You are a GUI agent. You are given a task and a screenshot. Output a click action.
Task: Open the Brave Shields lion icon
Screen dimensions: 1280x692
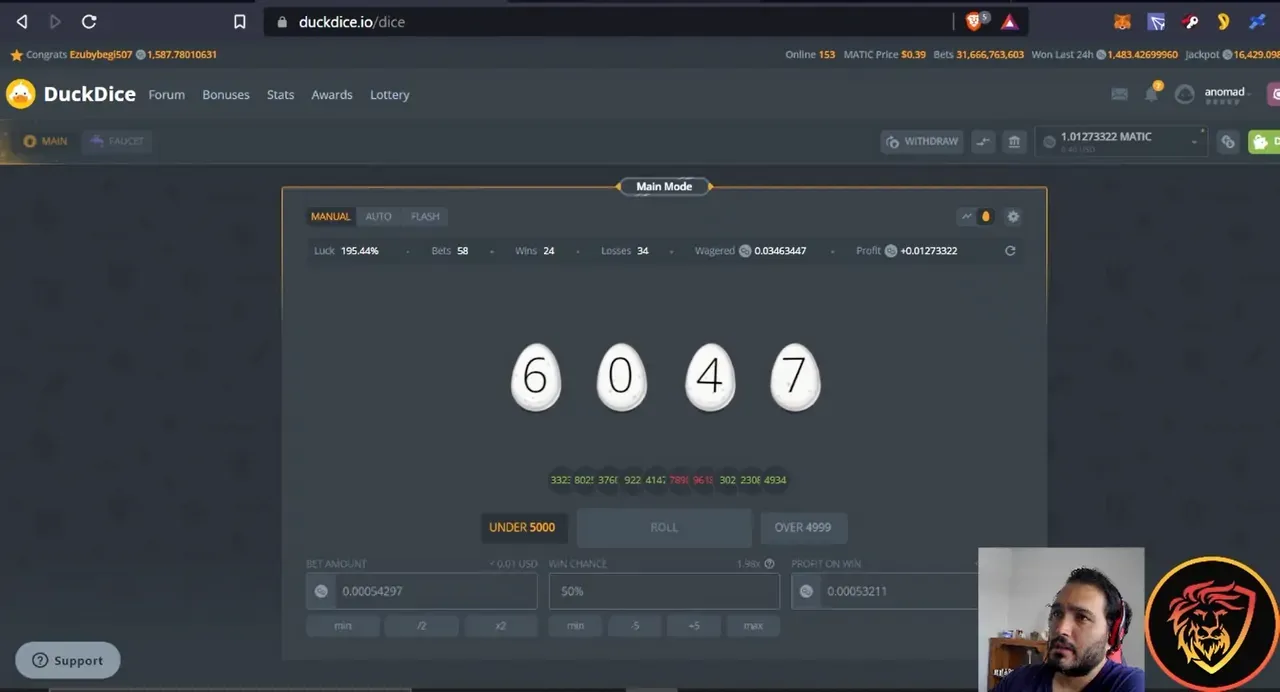(x=975, y=21)
